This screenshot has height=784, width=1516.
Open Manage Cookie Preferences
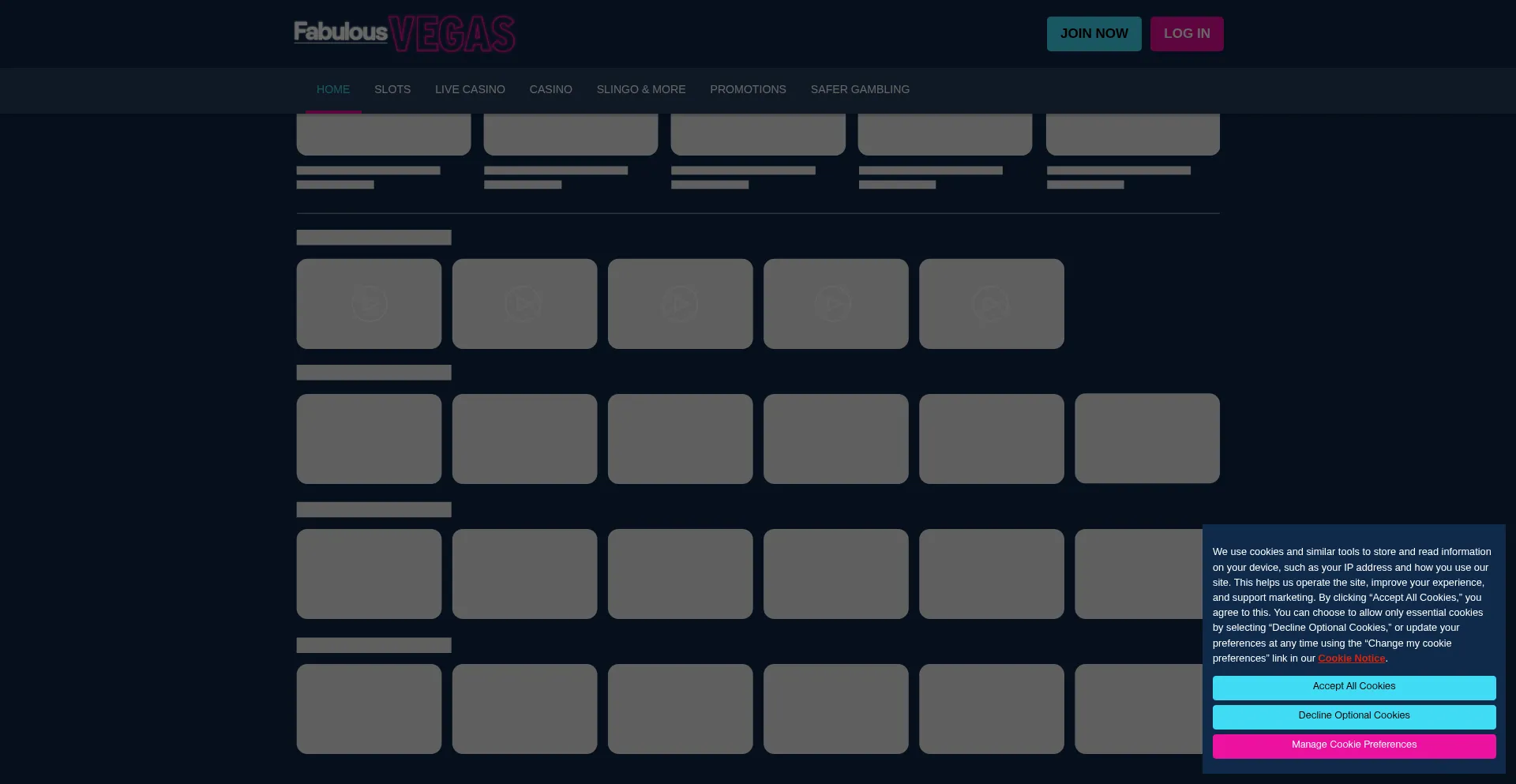tap(1353, 745)
